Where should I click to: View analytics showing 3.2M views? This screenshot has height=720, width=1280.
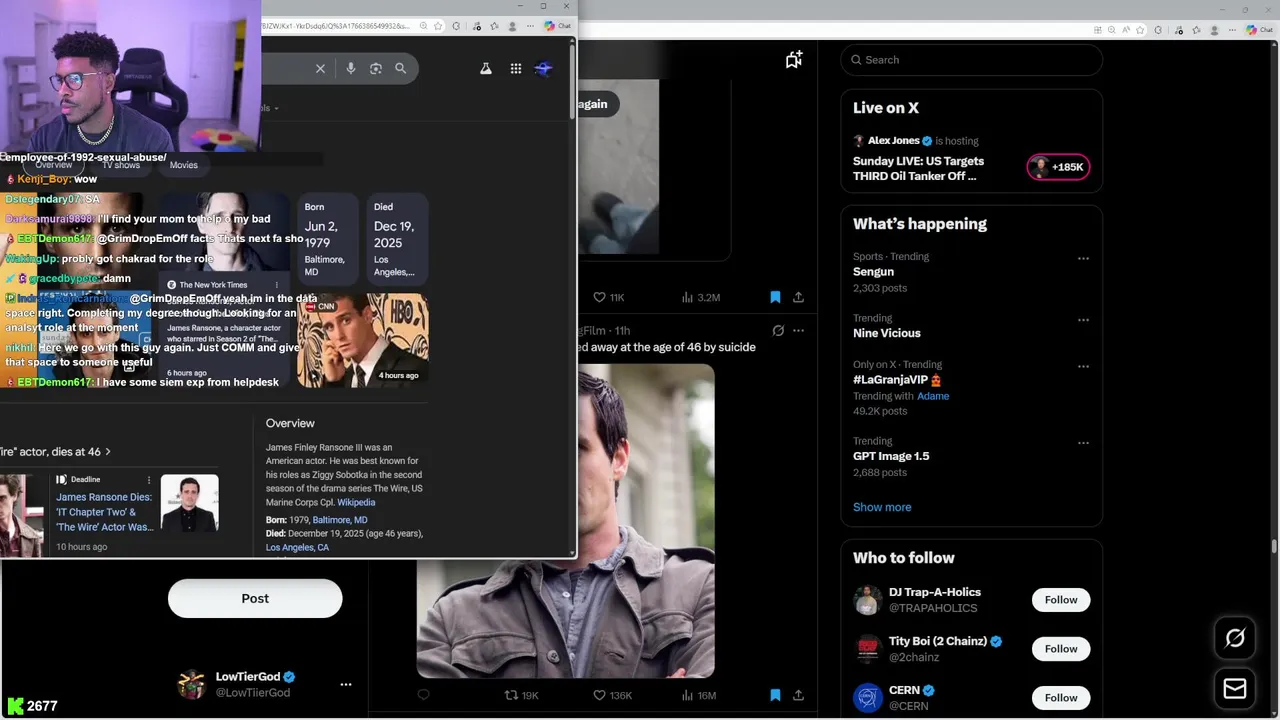pyautogui.click(x=701, y=297)
